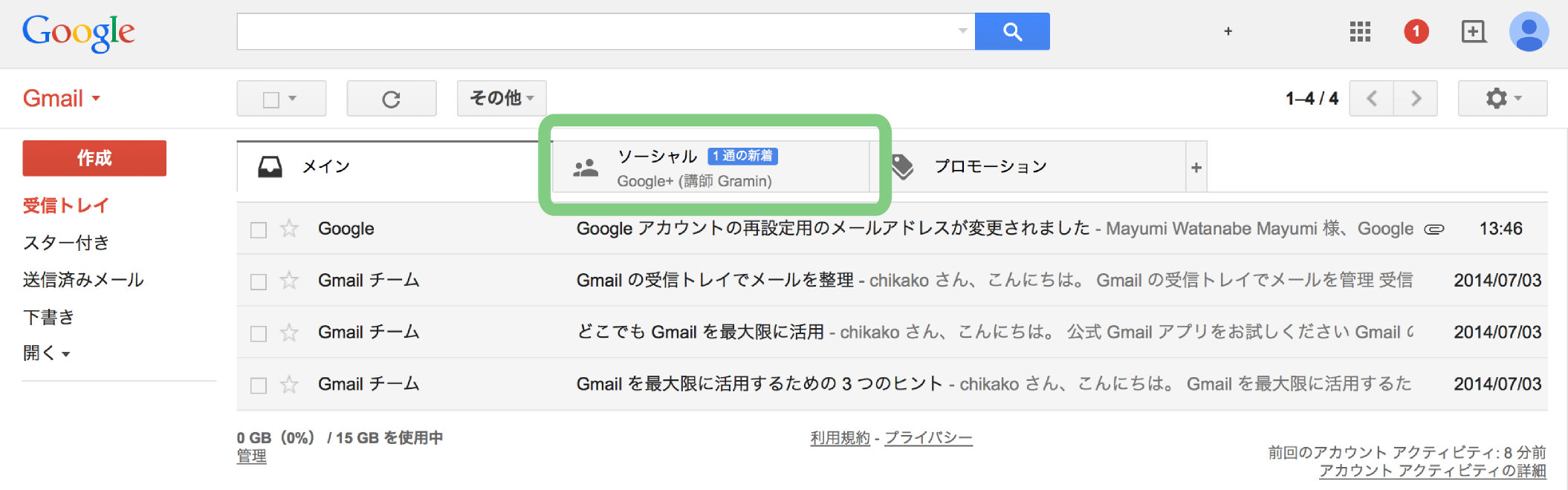Click the Google logo
1568x490 pixels.
(x=78, y=33)
